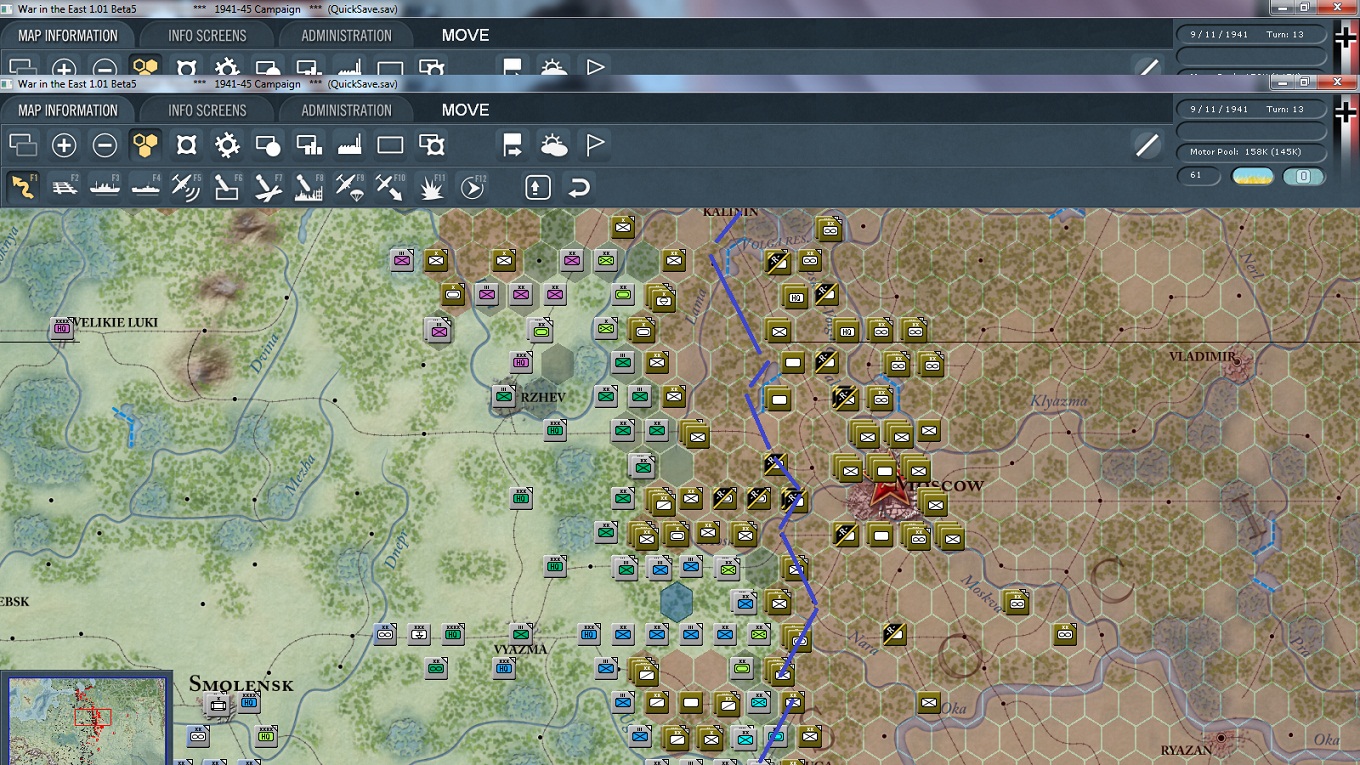This screenshot has width=1360, height=765.
Task: Select the F5 air recon icon
Action: click(x=186, y=186)
